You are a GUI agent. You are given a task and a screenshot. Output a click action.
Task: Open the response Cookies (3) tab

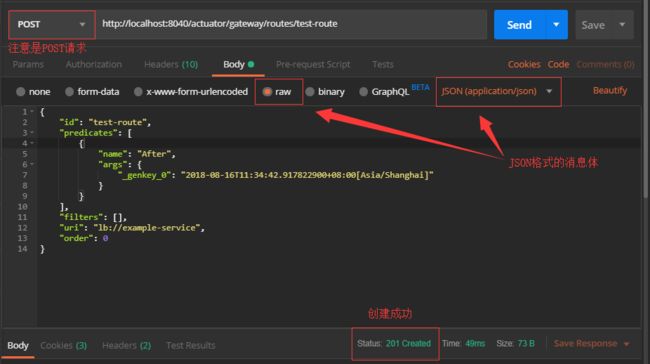(63, 345)
